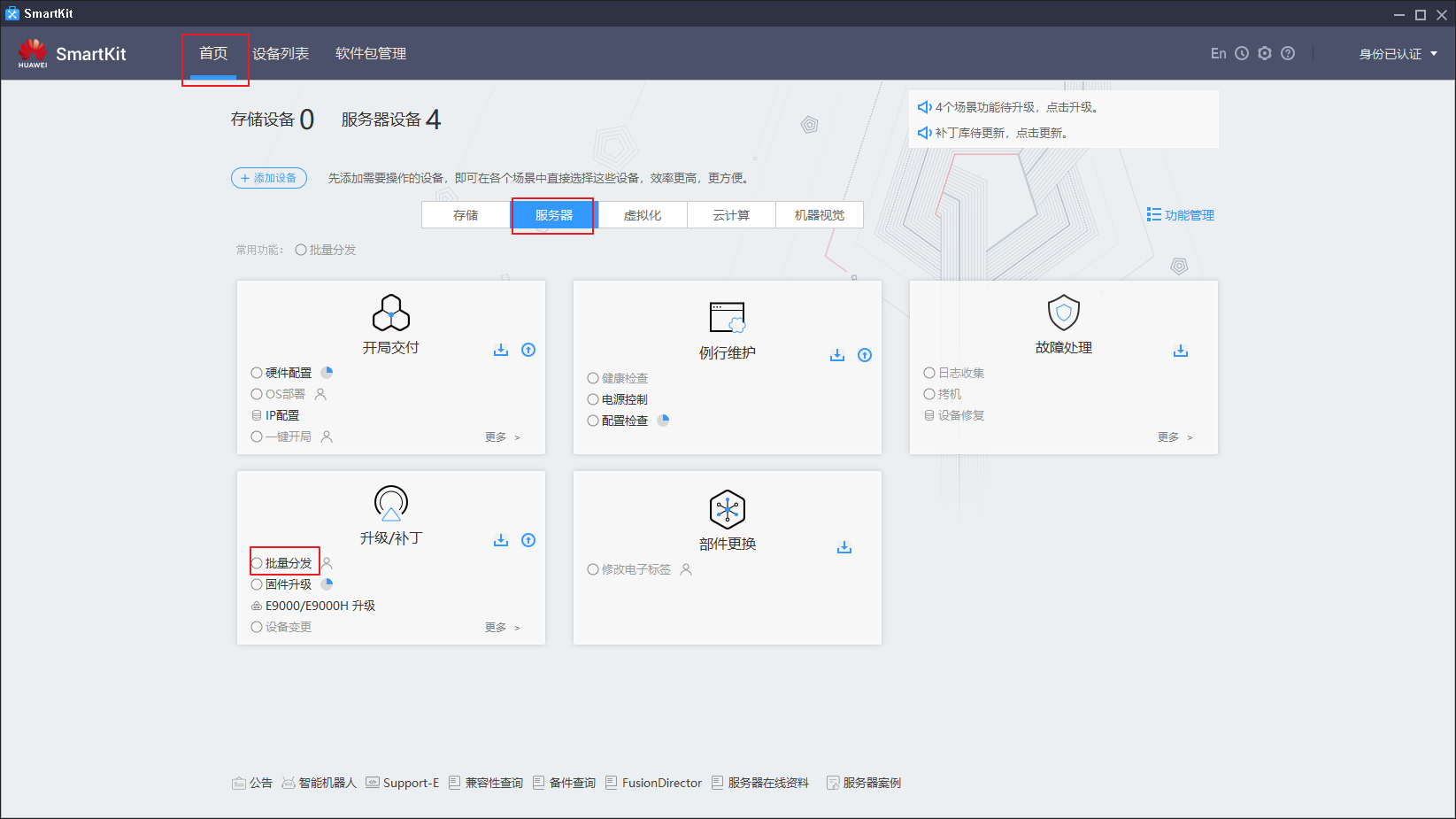Viewport: 1456px width, 819px height.
Task: Open the 公告 footer link
Action: [252, 783]
